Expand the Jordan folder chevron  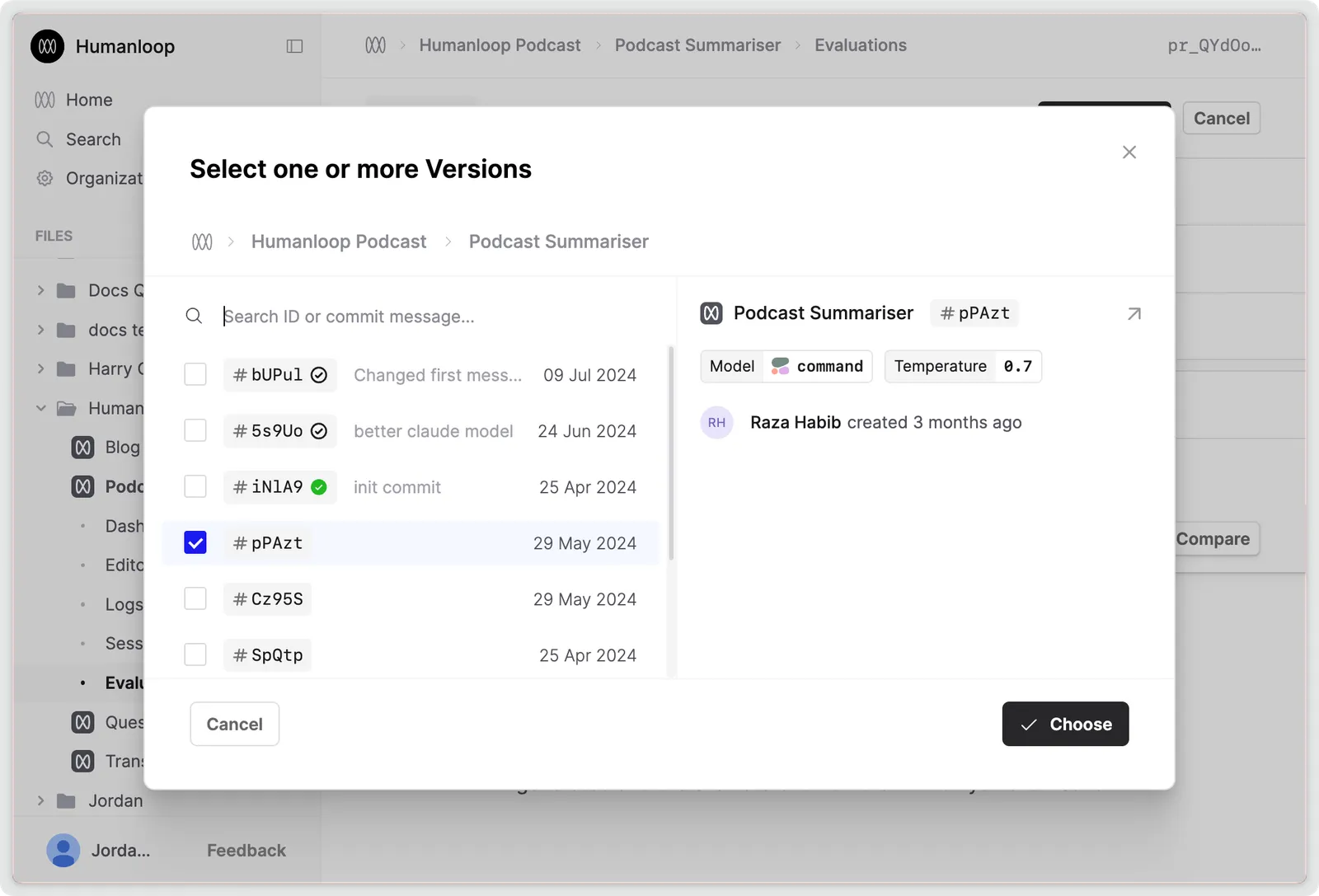(x=40, y=800)
